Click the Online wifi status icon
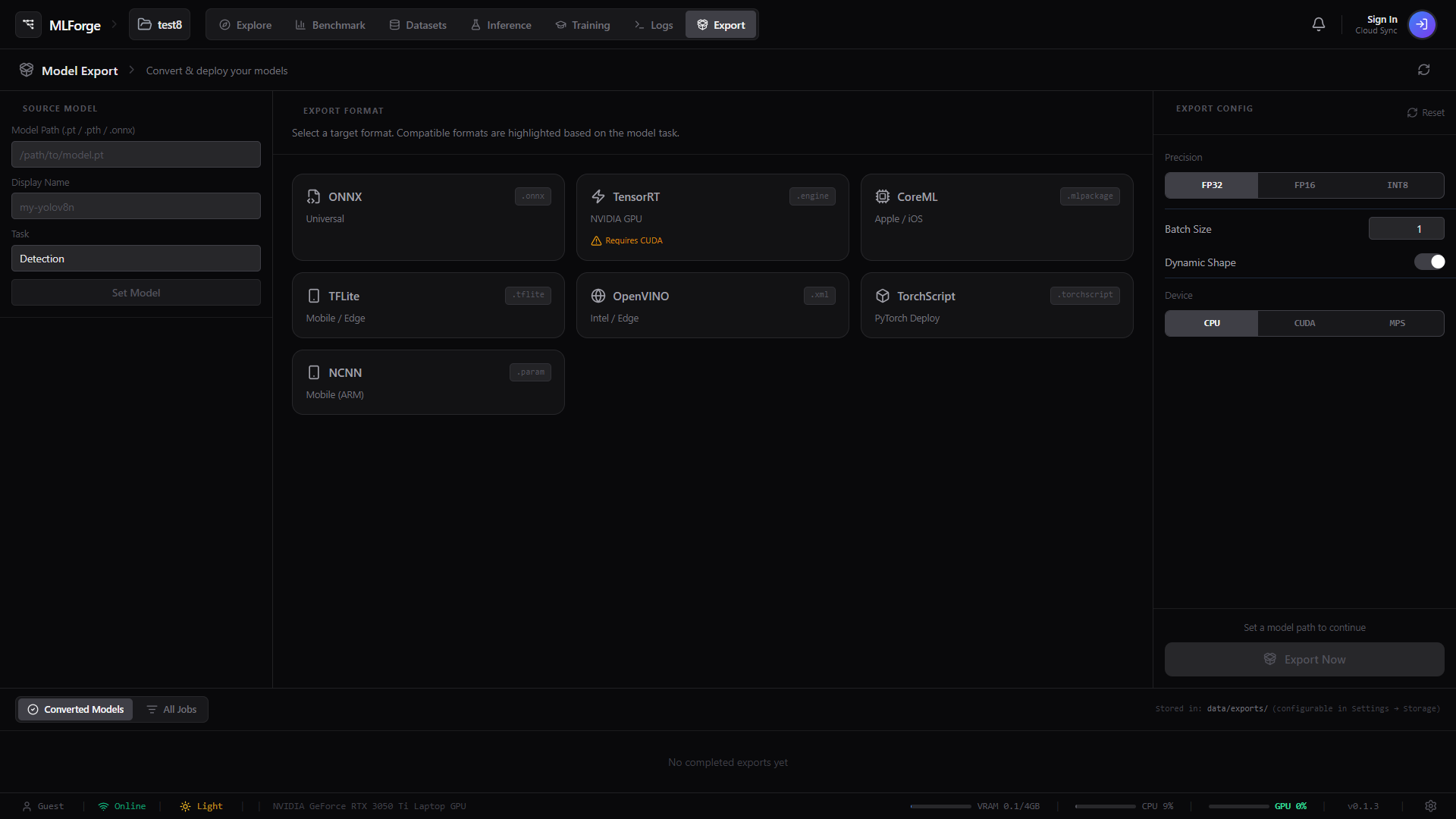Image resolution: width=1456 pixels, height=819 pixels. (103, 807)
